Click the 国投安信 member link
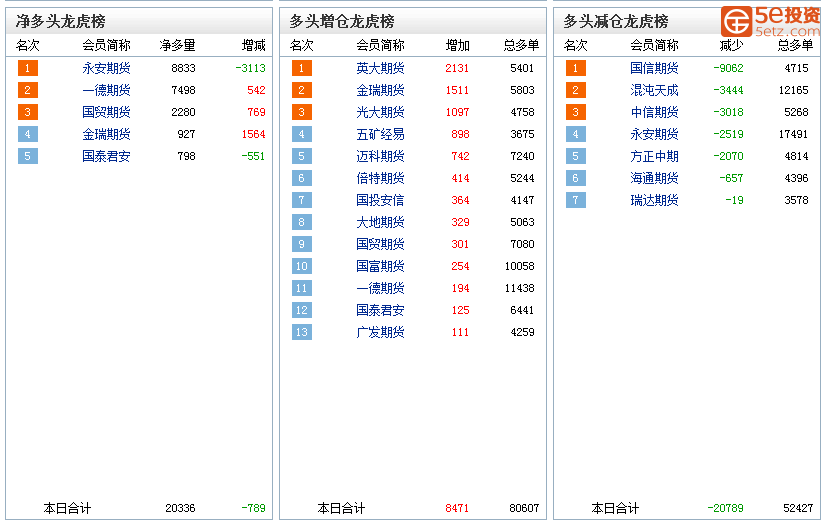The width and height of the screenshot is (828, 524). [380, 200]
